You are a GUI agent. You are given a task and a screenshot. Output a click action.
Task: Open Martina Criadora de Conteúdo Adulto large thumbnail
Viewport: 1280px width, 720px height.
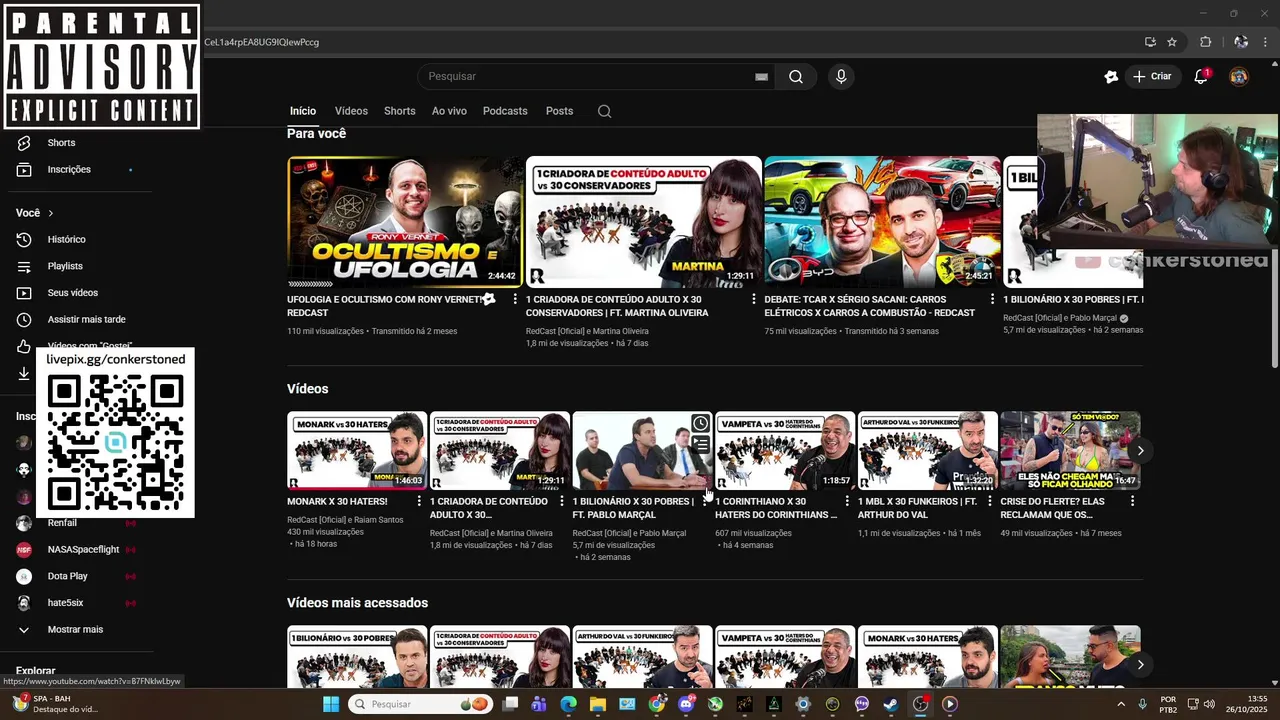coord(644,222)
